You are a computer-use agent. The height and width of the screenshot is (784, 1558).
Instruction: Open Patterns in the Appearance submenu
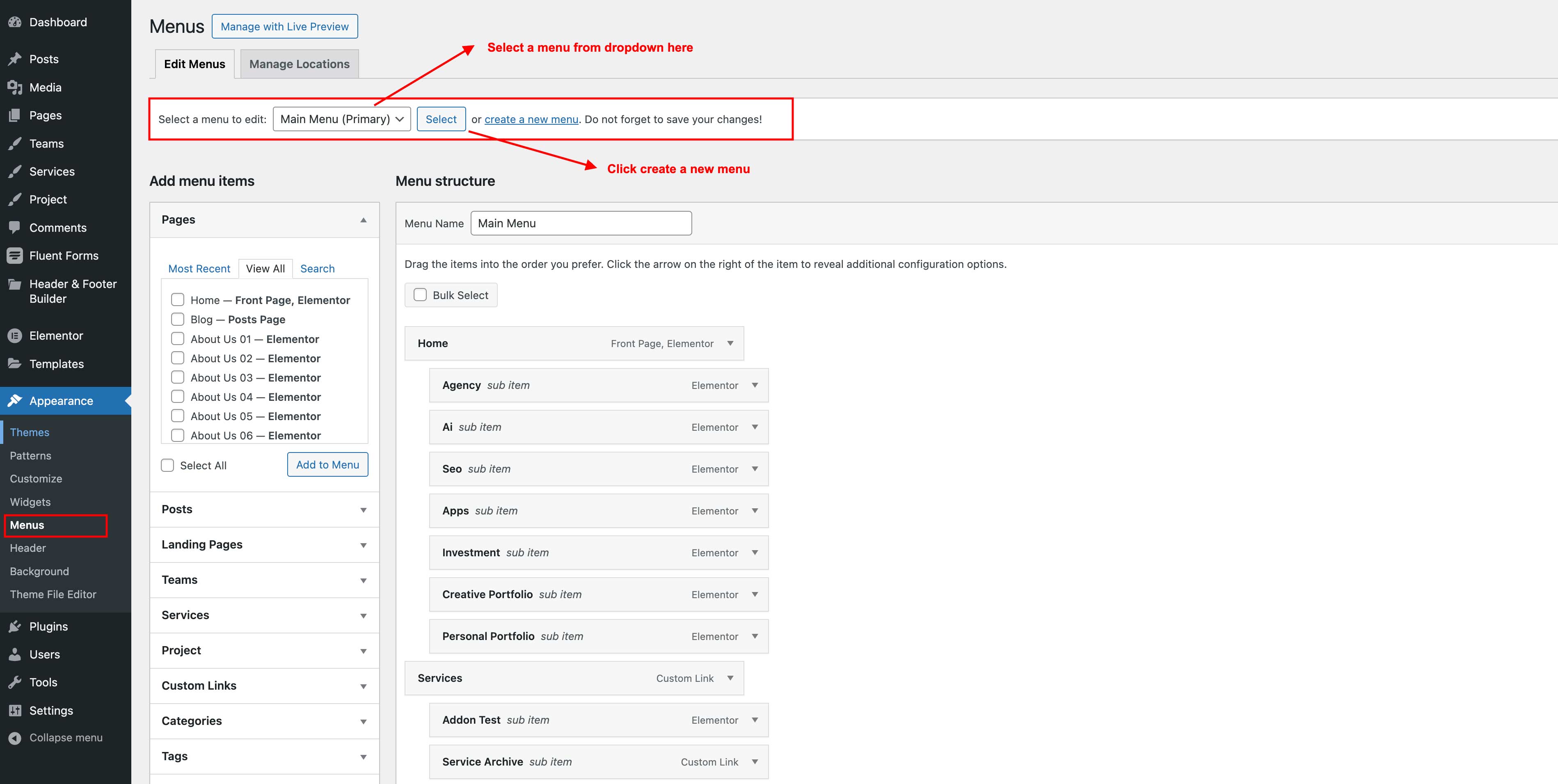point(30,456)
